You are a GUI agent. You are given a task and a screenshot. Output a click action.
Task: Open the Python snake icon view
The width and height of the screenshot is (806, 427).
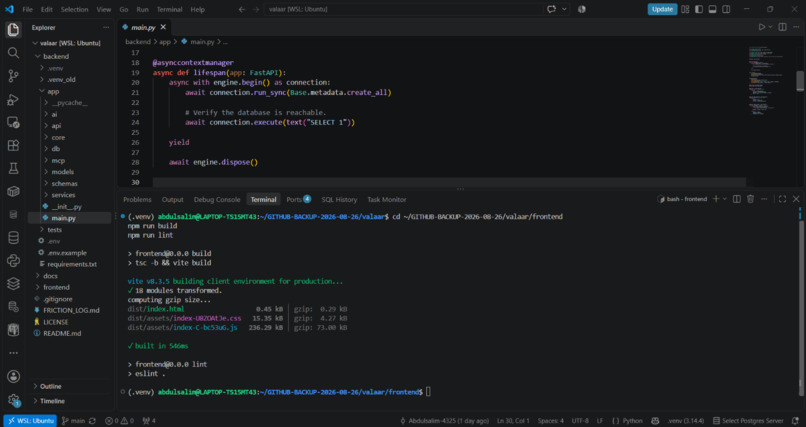13,261
